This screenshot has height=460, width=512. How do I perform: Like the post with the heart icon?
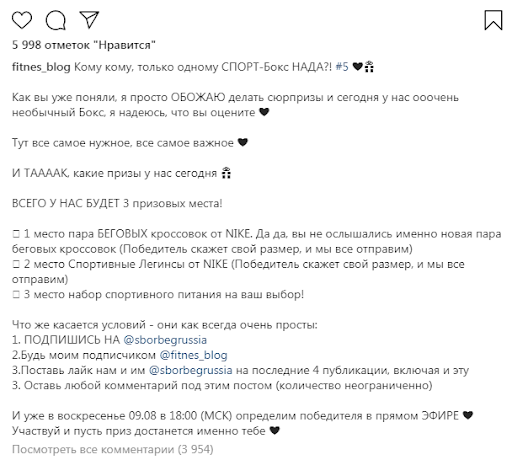(x=22, y=20)
